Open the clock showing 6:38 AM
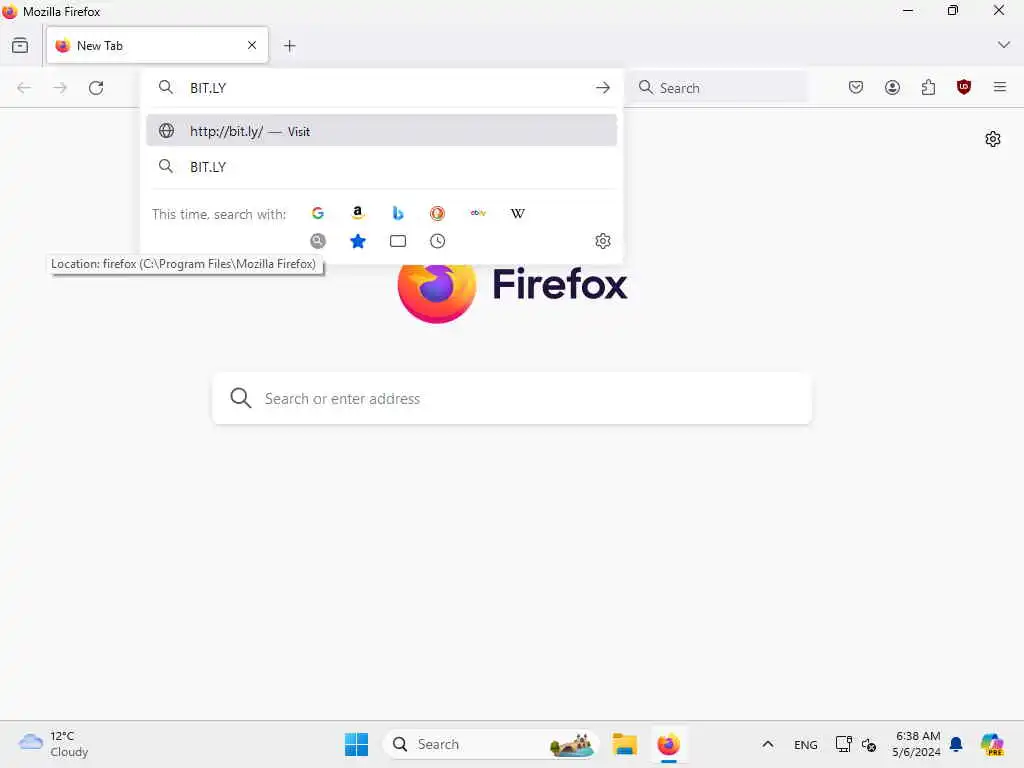 (x=917, y=744)
